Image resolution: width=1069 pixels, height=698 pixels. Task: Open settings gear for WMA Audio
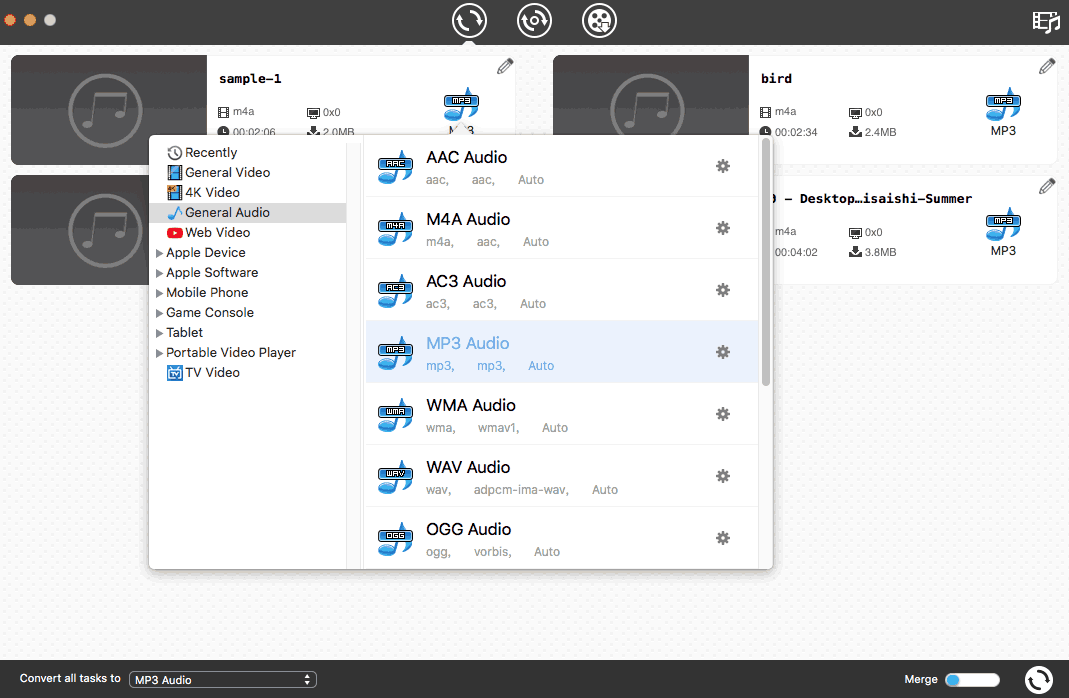(723, 414)
